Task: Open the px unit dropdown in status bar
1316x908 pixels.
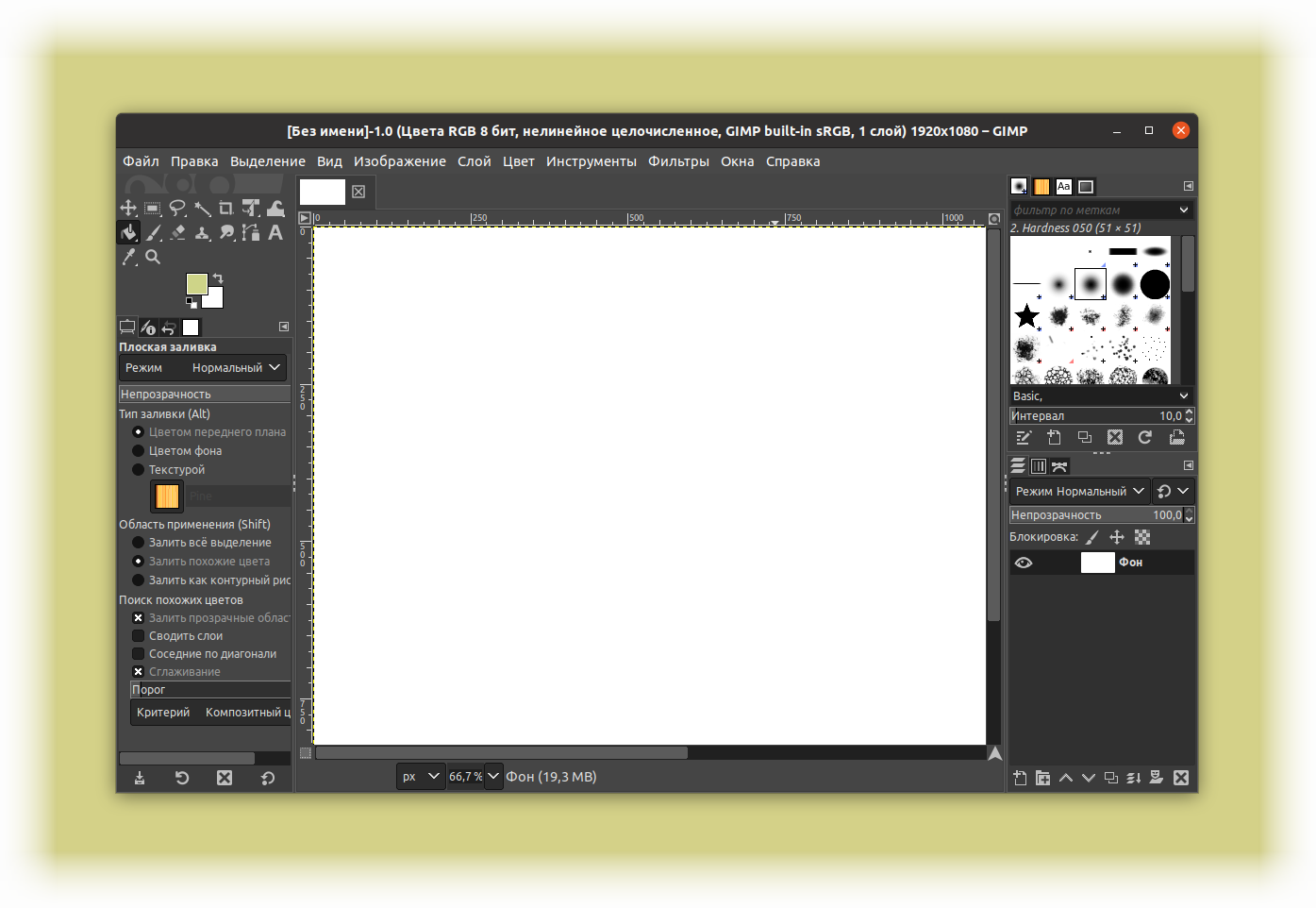Action: [x=421, y=777]
